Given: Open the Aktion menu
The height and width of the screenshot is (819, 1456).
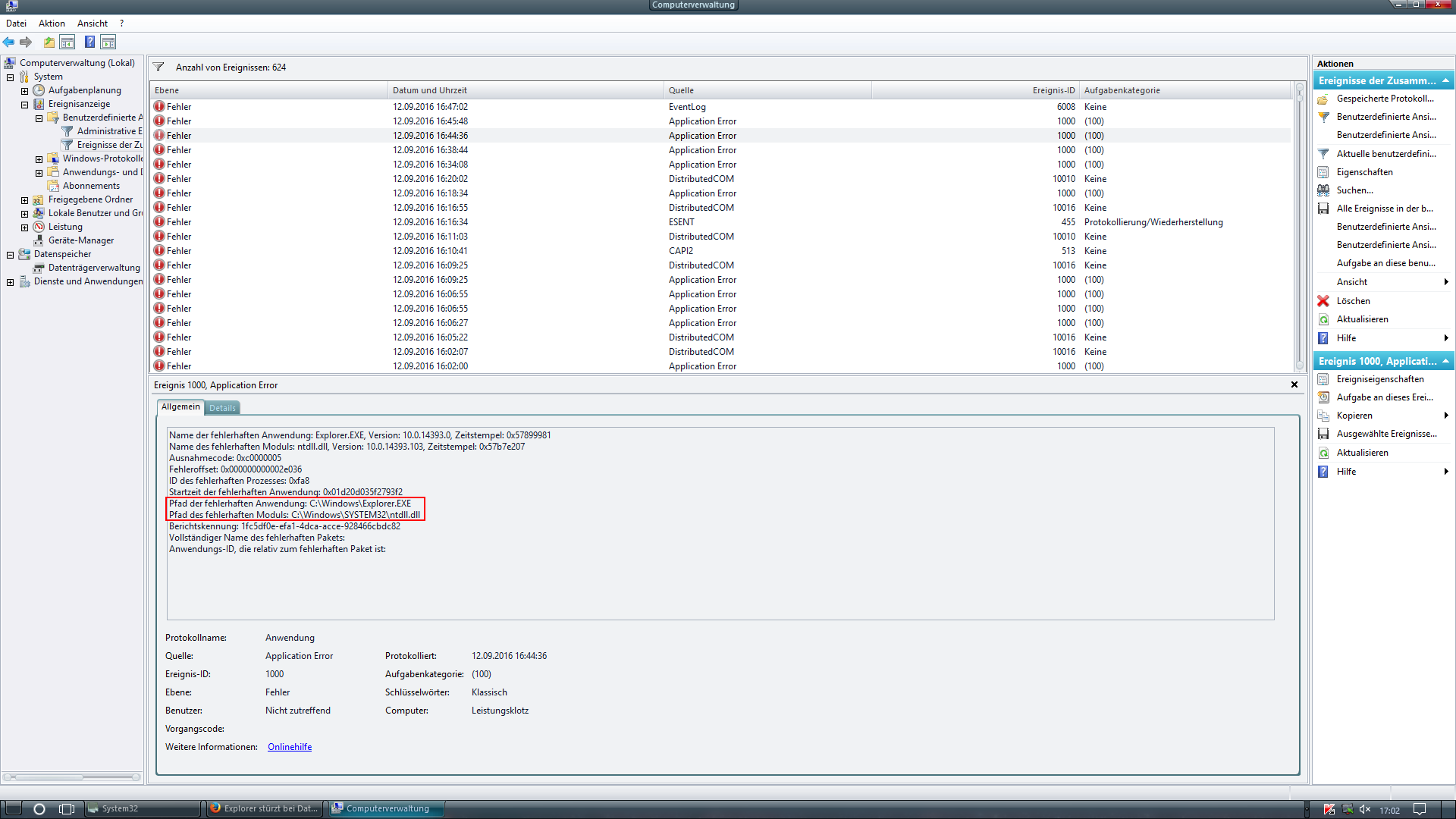Looking at the screenshot, I should [x=52, y=24].
